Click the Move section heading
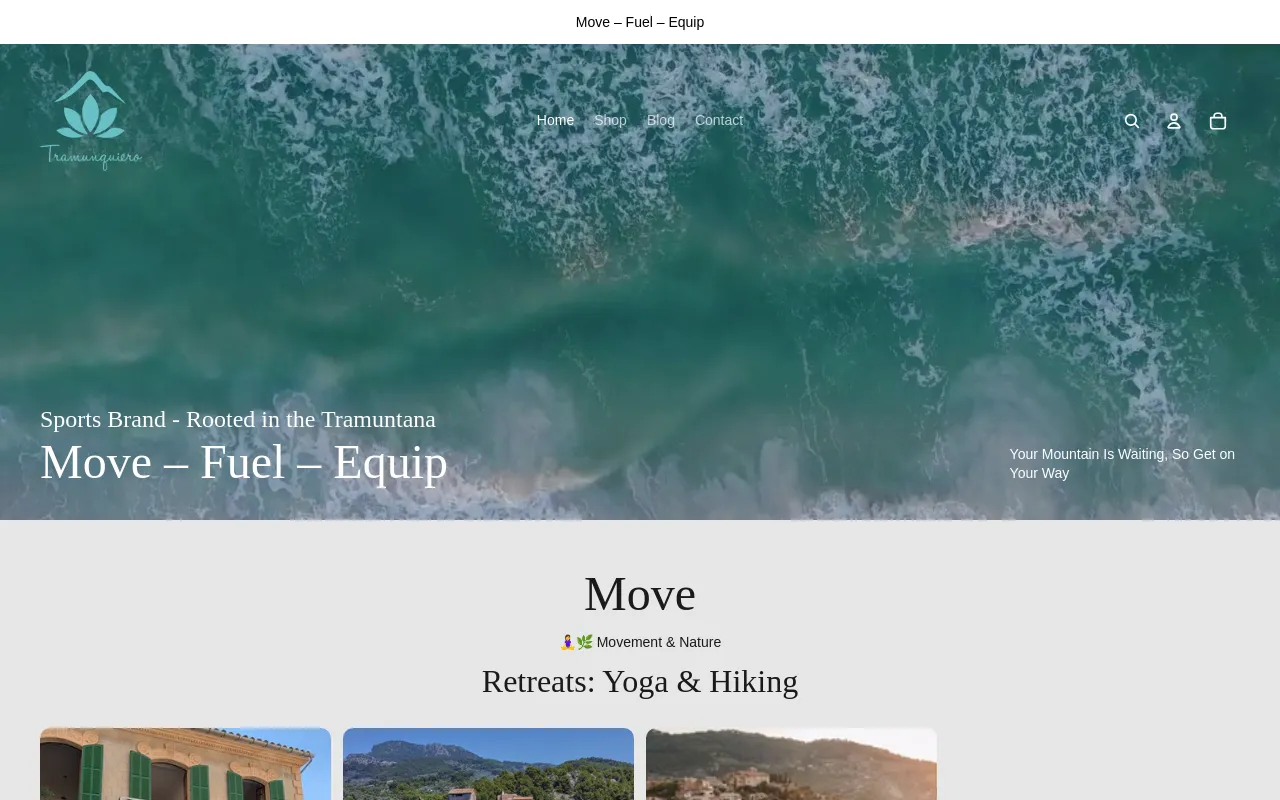 (x=640, y=594)
